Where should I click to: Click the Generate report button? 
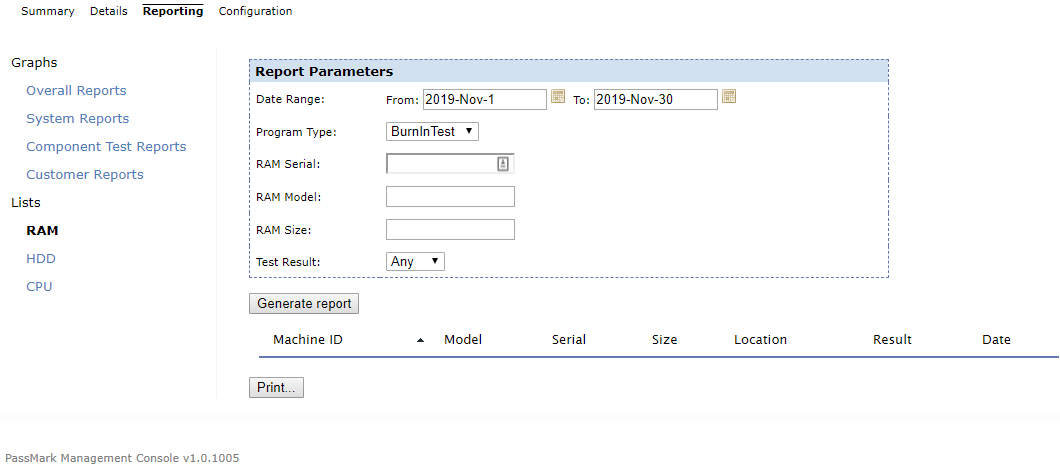pyautogui.click(x=304, y=304)
